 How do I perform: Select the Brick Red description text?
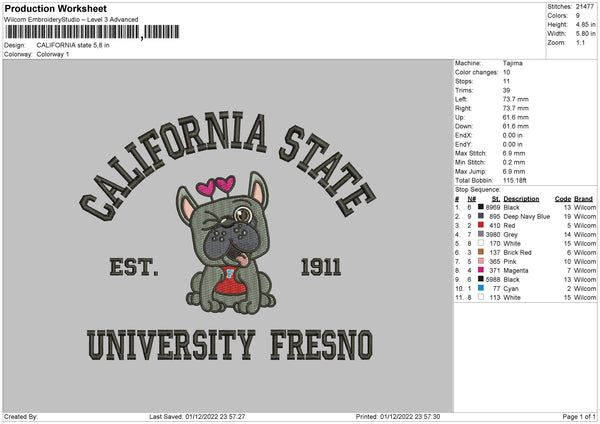pyautogui.click(x=517, y=252)
